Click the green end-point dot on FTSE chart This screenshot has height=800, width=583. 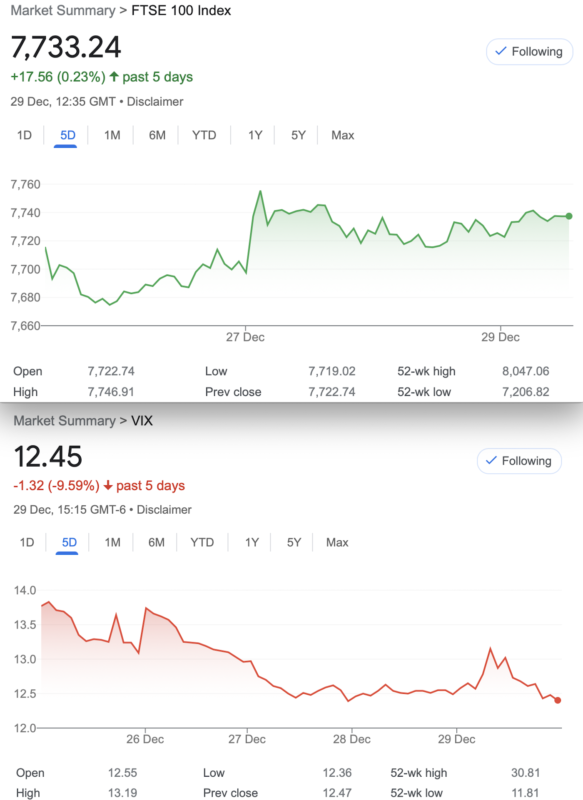point(569,216)
